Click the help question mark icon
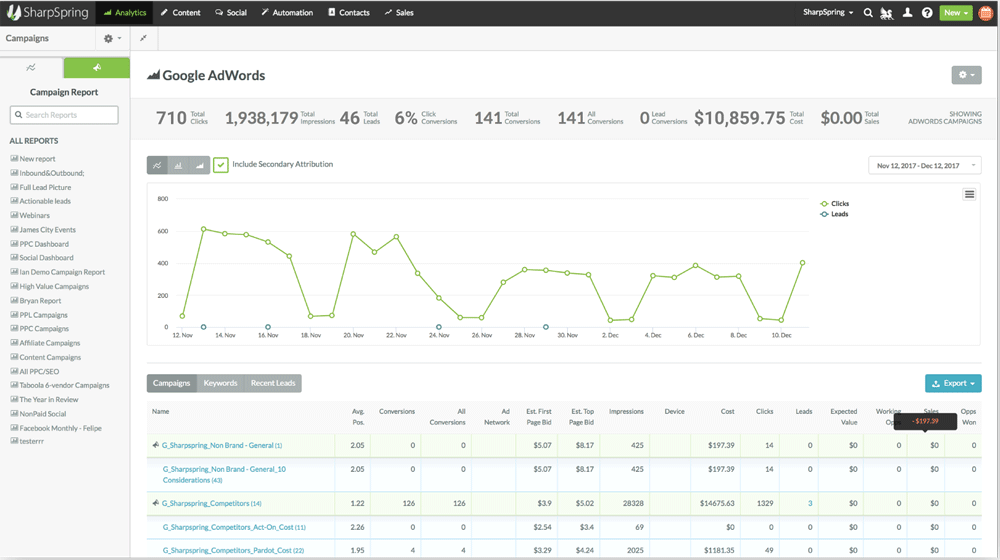The height and width of the screenshot is (560, 1000). (x=927, y=13)
